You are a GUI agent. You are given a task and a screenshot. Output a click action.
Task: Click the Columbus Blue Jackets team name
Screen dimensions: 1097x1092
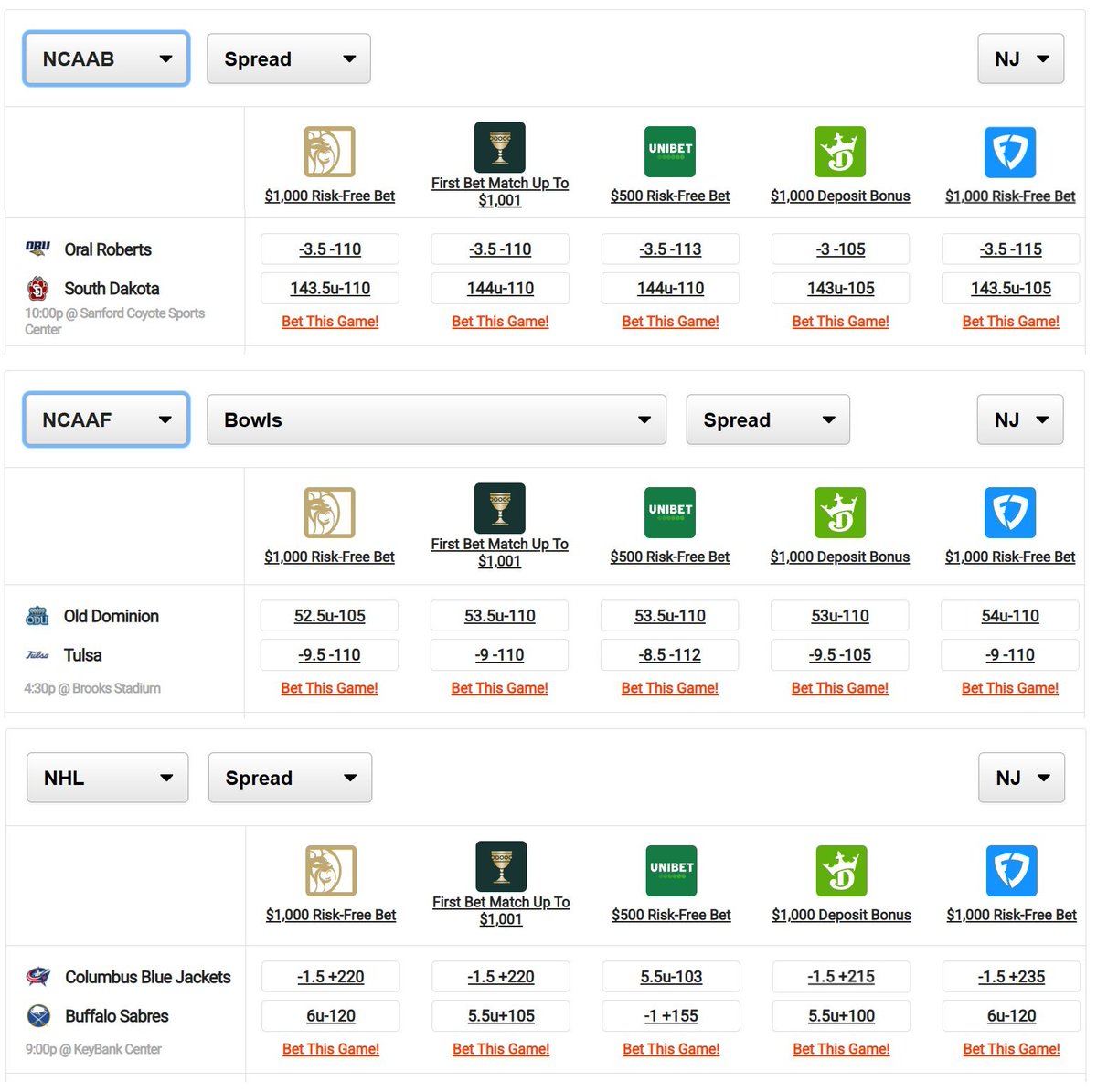(148, 977)
